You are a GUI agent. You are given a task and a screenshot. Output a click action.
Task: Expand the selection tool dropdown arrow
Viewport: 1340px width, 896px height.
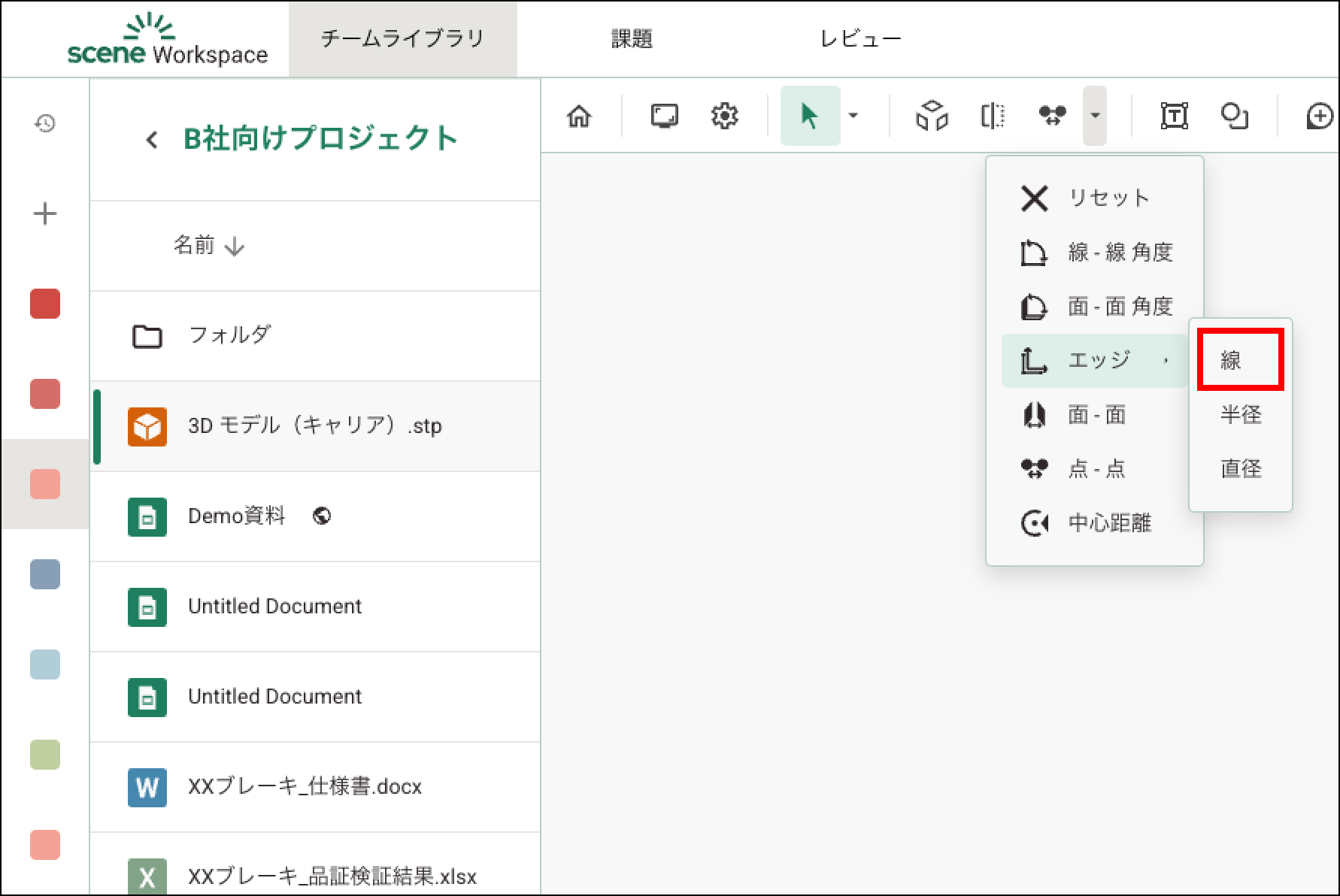pyautogui.click(x=853, y=116)
